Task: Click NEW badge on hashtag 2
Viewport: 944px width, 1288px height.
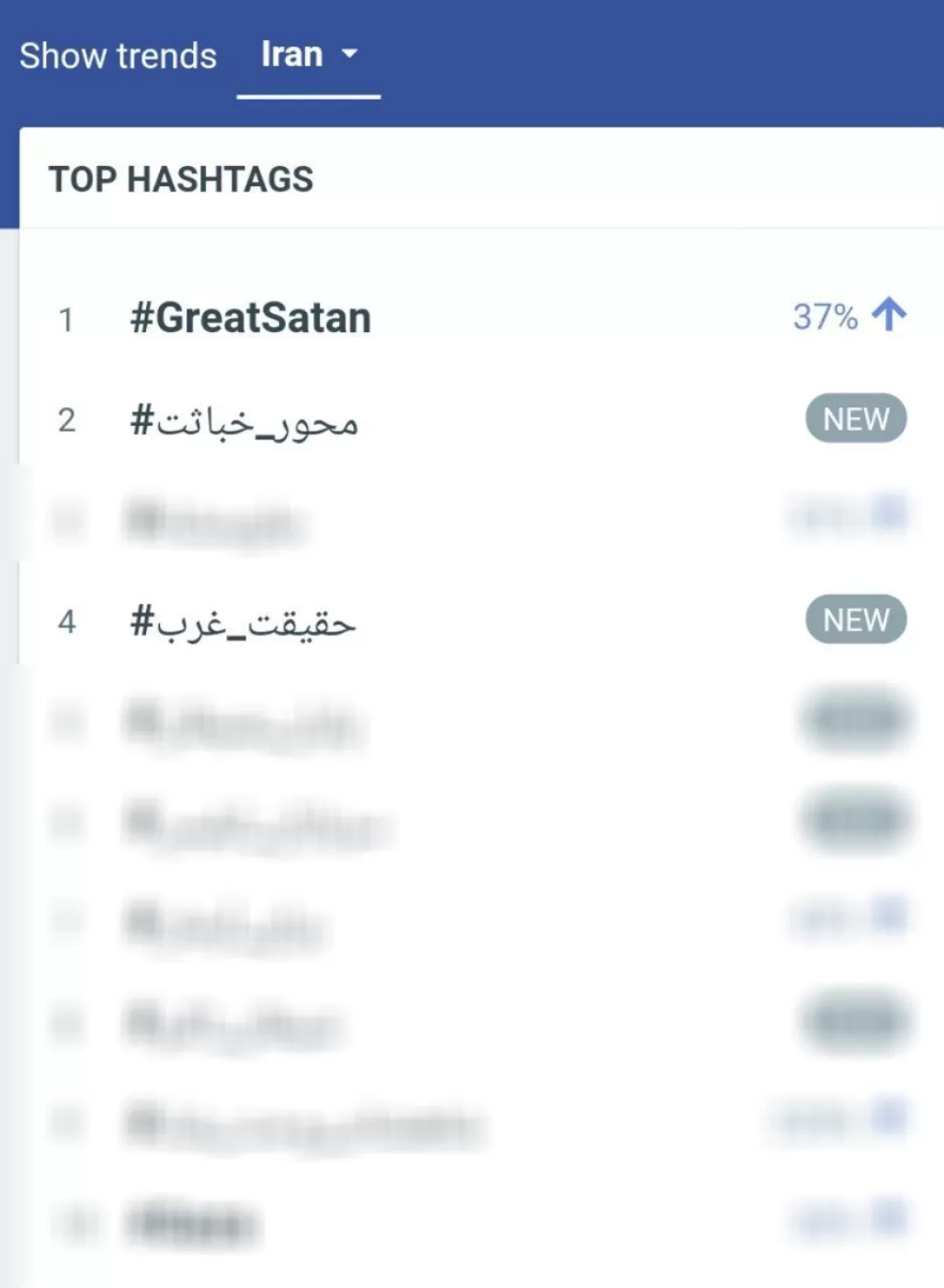Action: [x=856, y=419]
